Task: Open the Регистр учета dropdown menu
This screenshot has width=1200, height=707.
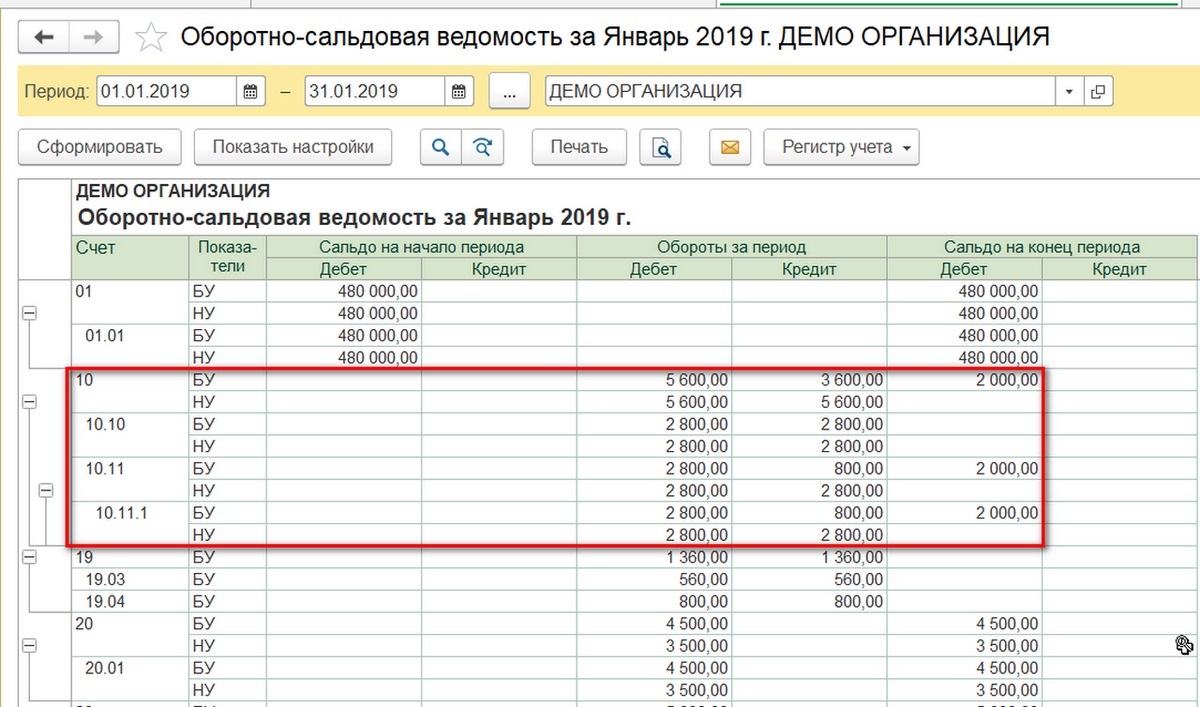Action: [842, 147]
